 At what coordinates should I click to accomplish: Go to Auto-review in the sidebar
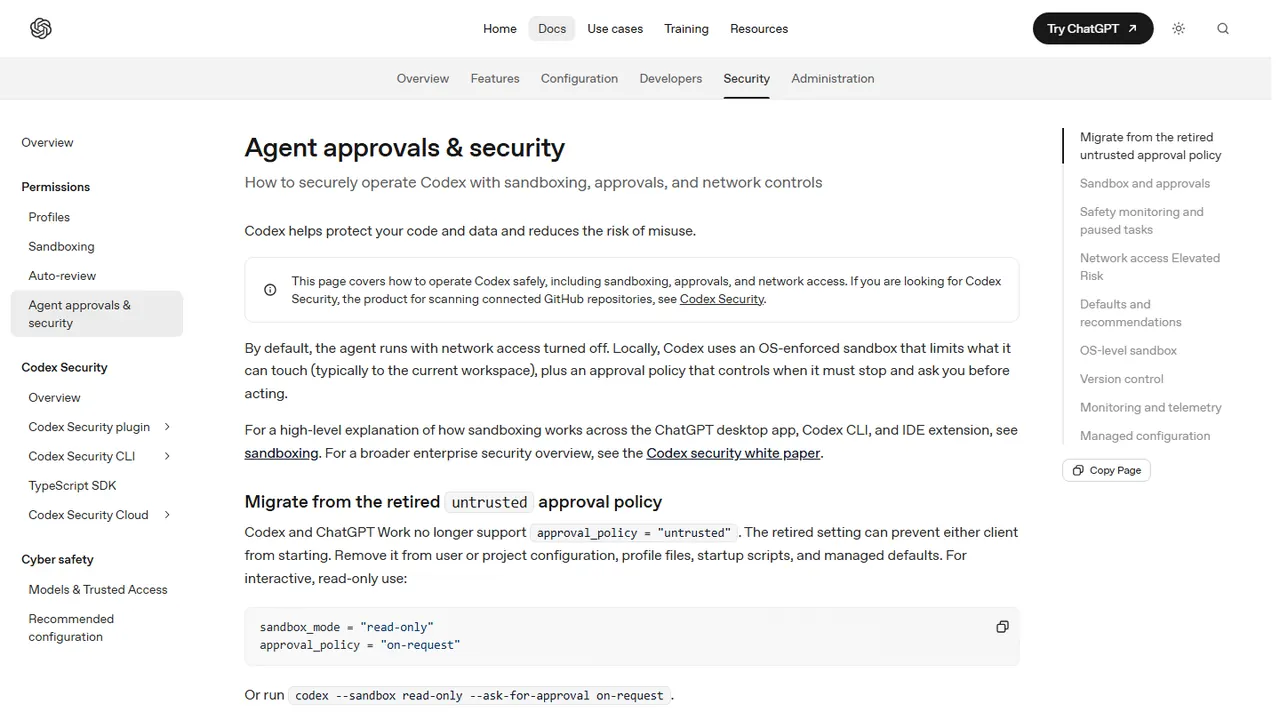[62, 276]
